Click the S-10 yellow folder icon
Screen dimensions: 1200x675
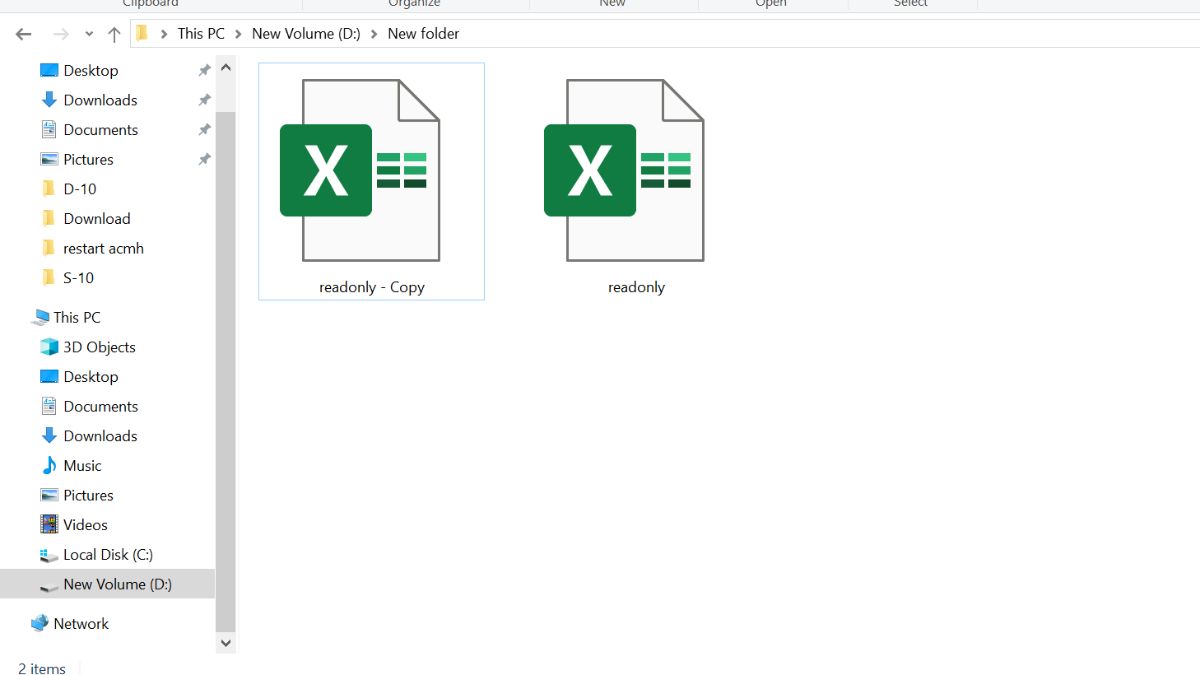[49, 278]
